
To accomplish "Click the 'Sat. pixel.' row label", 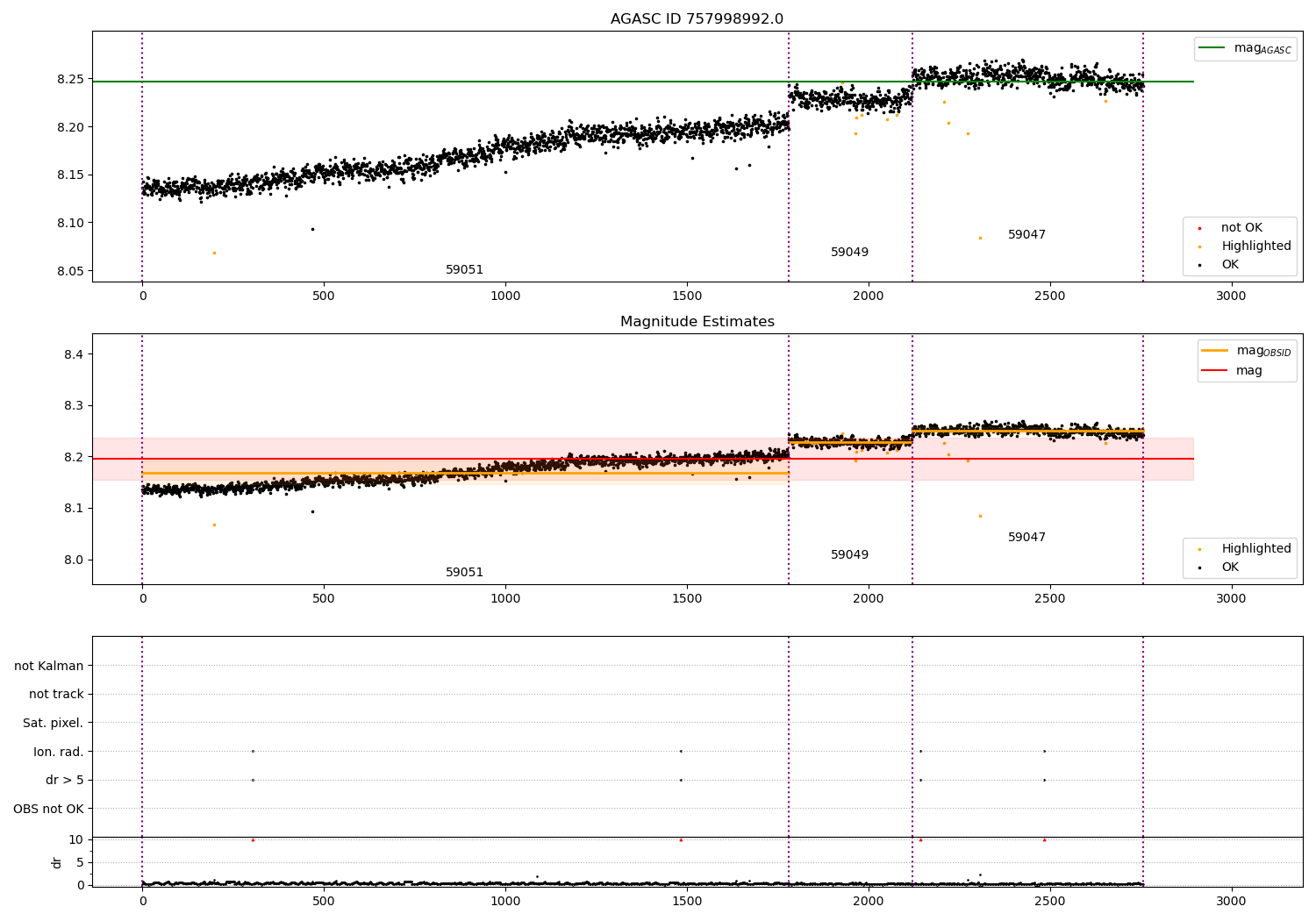I will point(54,724).
